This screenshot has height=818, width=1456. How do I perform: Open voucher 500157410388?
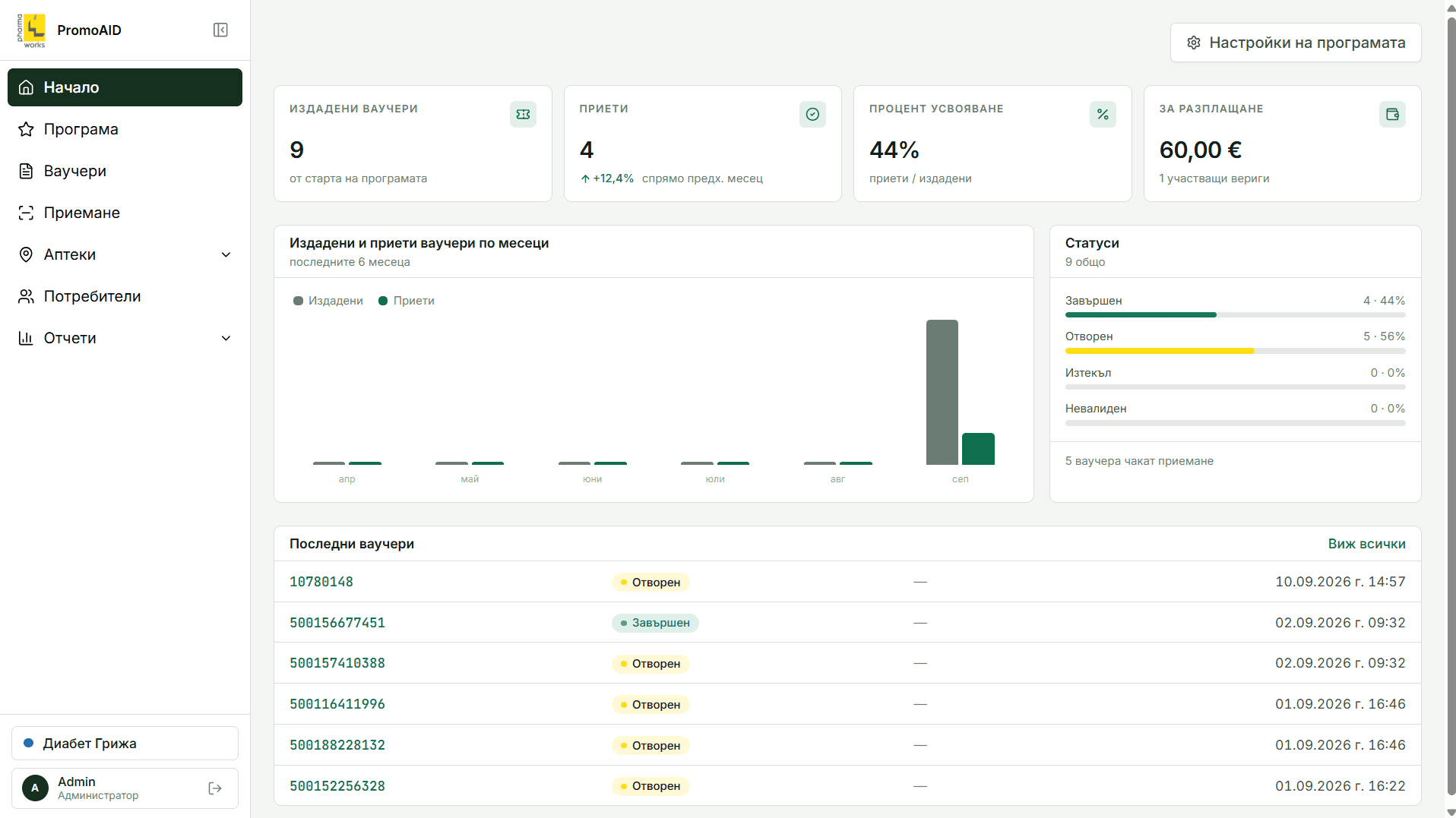pyautogui.click(x=337, y=663)
